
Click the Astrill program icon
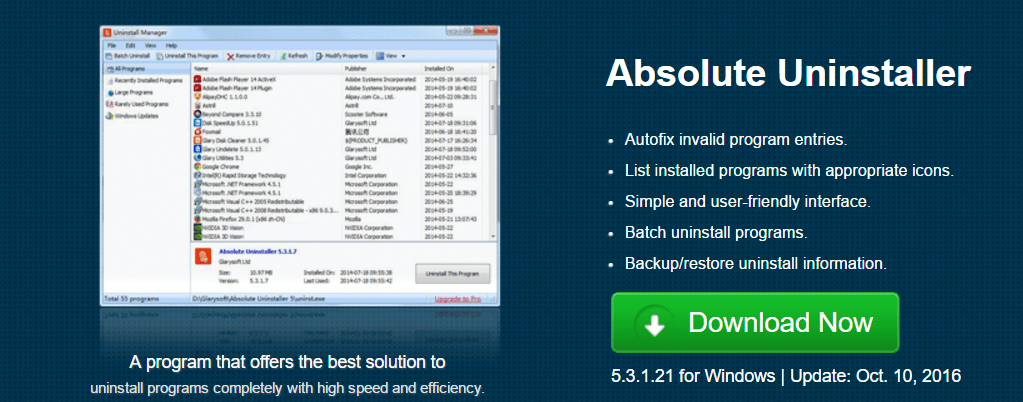click(x=197, y=104)
